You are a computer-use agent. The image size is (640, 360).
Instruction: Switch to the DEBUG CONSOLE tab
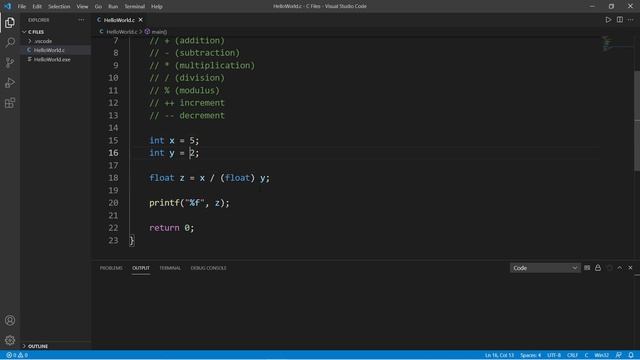[209, 268]
